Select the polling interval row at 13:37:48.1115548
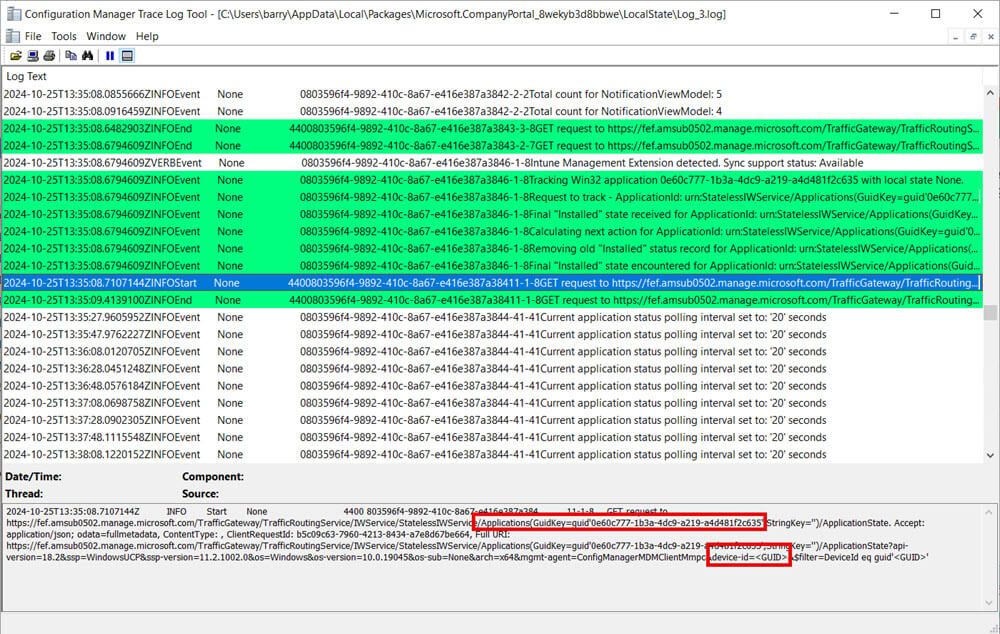 [x=492, y=438]
